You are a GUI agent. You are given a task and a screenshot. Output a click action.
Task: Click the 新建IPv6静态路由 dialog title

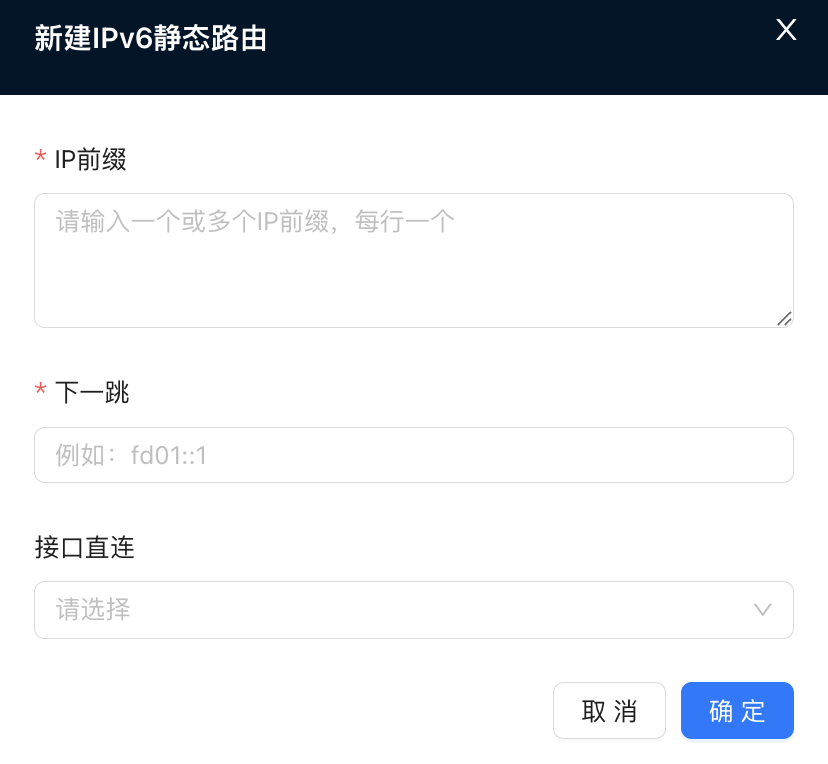pyautogui.click(x=150, y=39)
